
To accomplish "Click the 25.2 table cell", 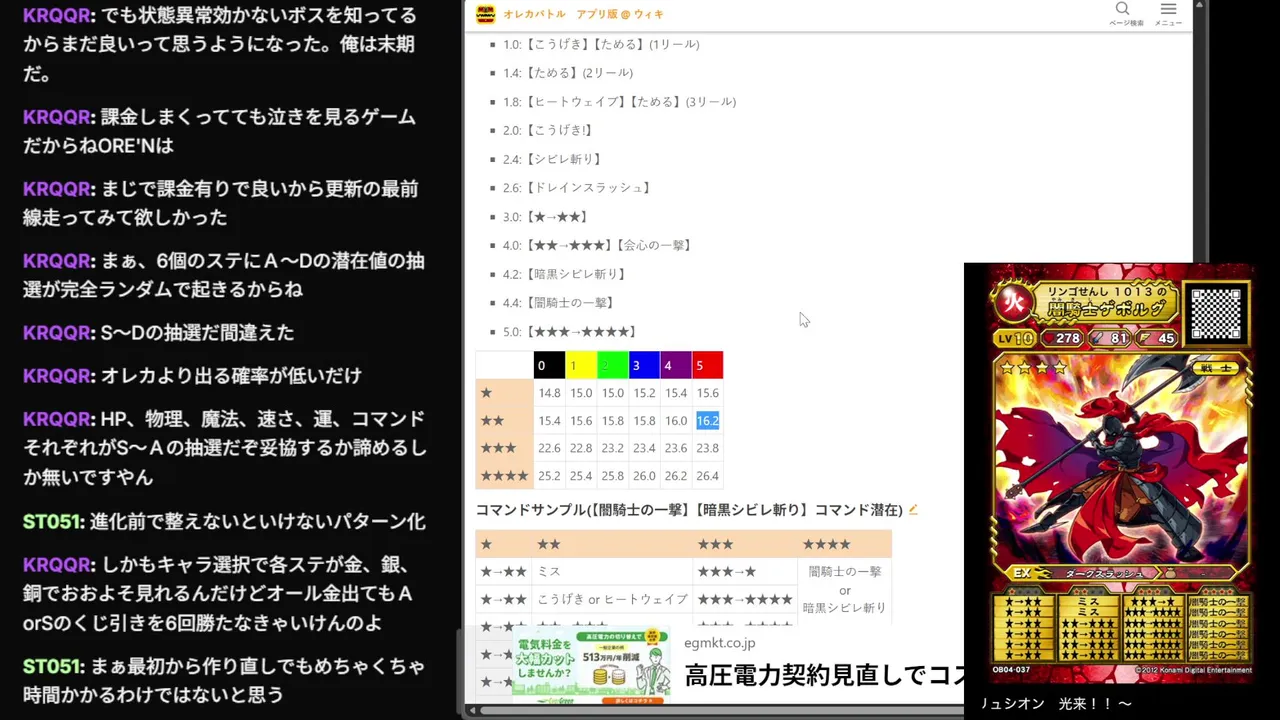I will (549, 476).
